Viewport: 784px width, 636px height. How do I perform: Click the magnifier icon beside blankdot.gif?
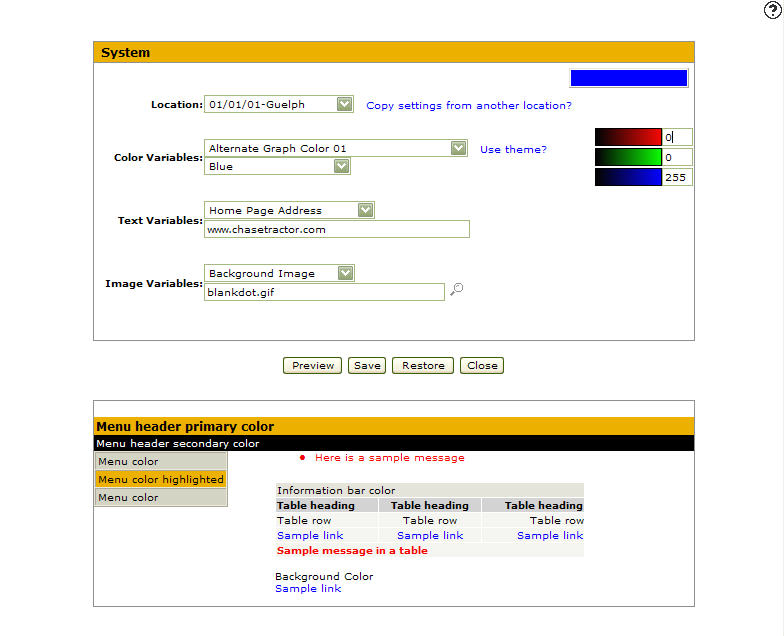[x=457, y=290]
